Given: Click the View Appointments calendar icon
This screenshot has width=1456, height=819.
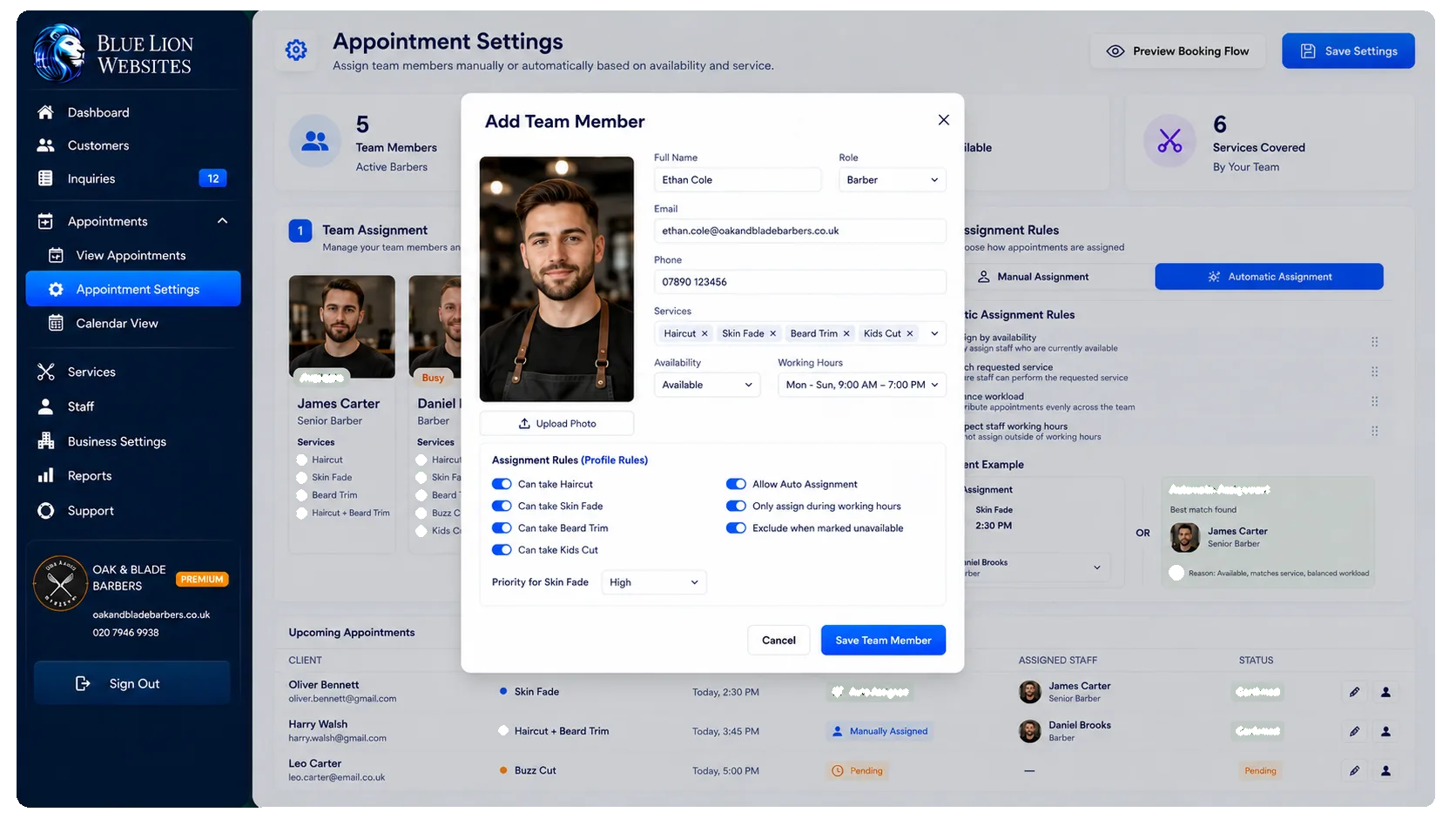Looking at the screenshot, I should click(56, 255).
